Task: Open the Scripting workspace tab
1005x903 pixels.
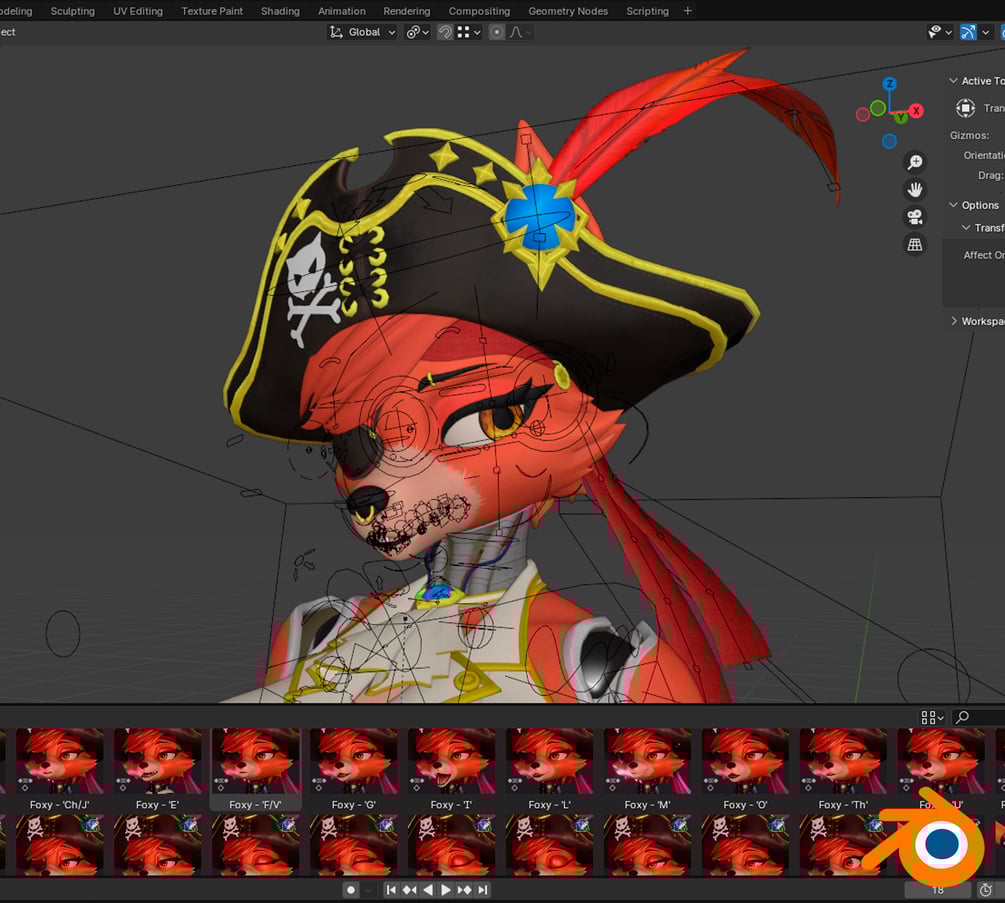Action: click(x=647, y=11)
